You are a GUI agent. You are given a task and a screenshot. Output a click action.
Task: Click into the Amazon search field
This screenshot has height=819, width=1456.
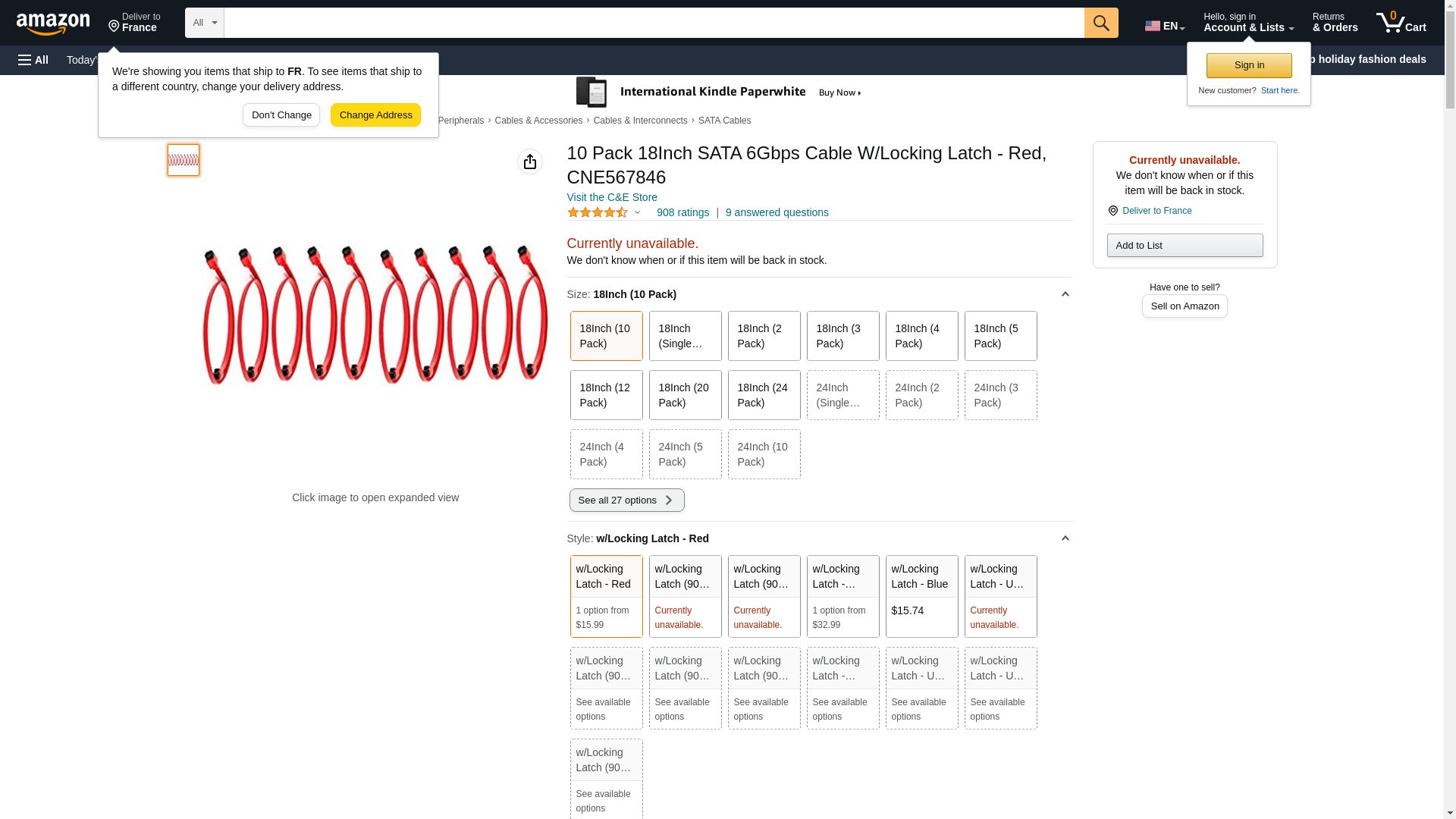coord(653,23)
